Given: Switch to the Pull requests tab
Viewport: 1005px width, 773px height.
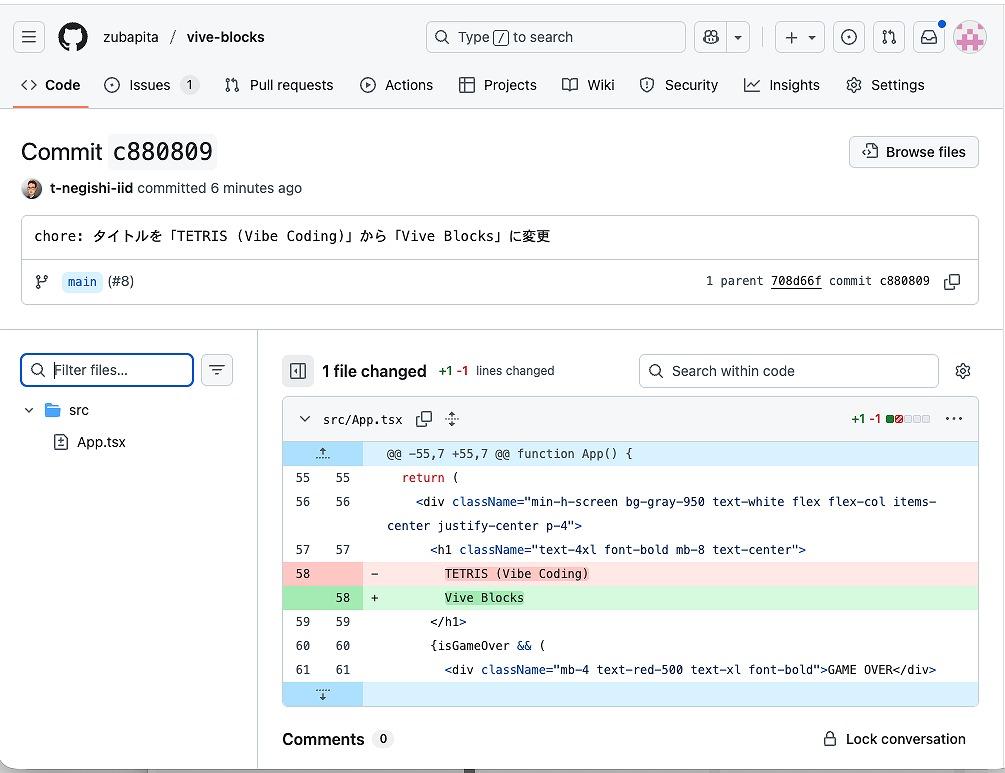Looking at the screenshot, I should [x=279, y=85].
